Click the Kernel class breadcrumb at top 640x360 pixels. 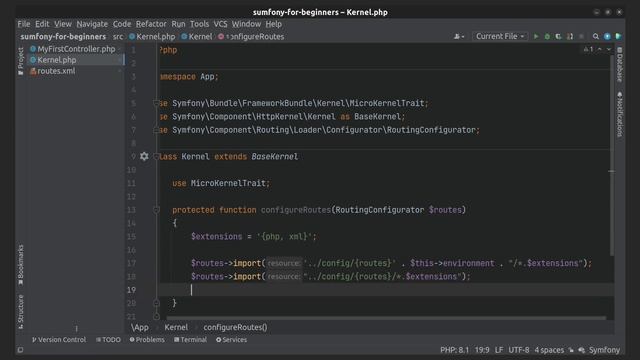[x=197, y=37]
